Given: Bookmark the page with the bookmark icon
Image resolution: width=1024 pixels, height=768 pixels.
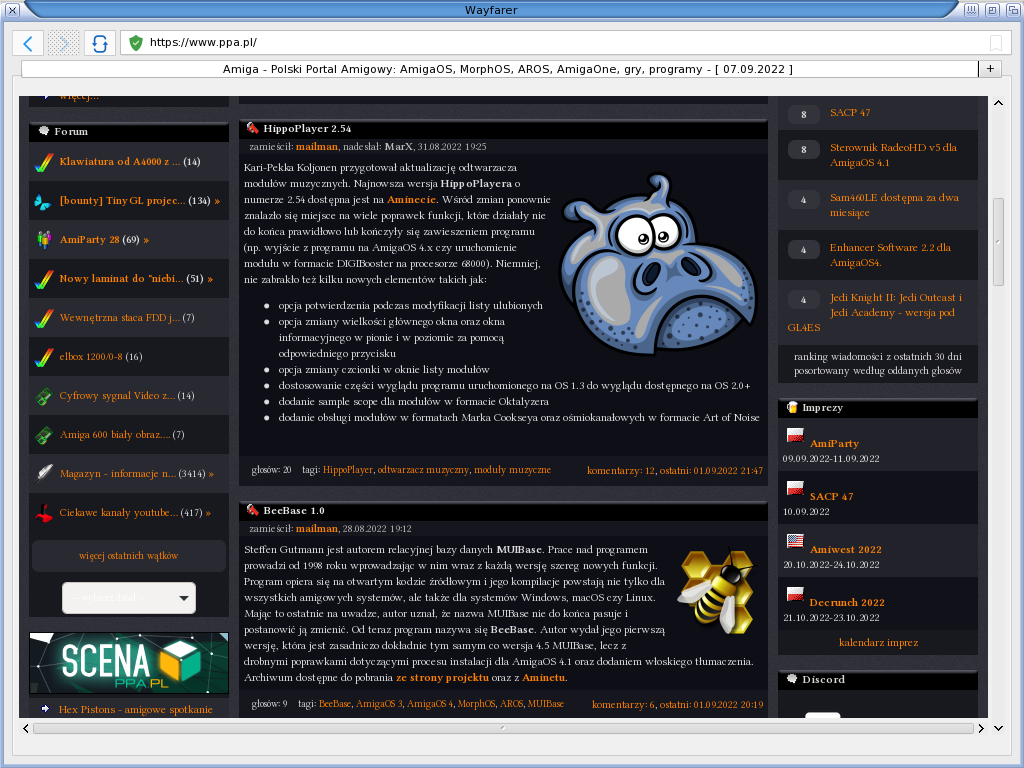Looking at the screenshot, I should click(x=996, y=43).
